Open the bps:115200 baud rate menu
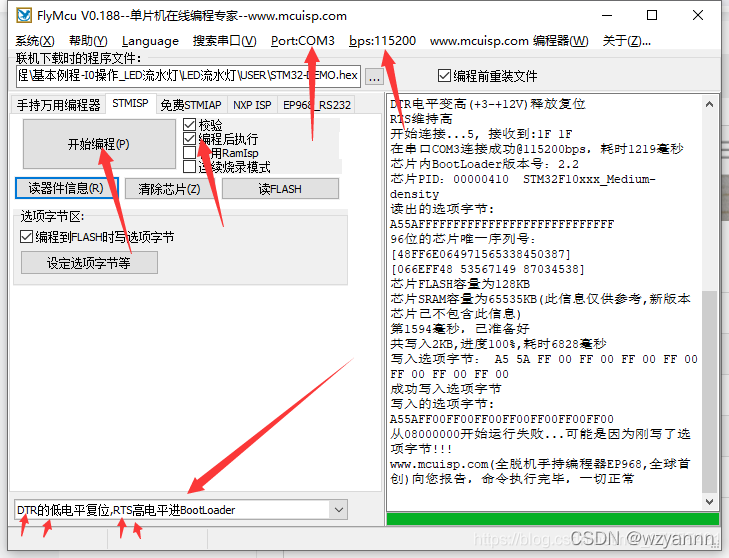This screenshot has height=558, width=729. click(x=382, y=41)
